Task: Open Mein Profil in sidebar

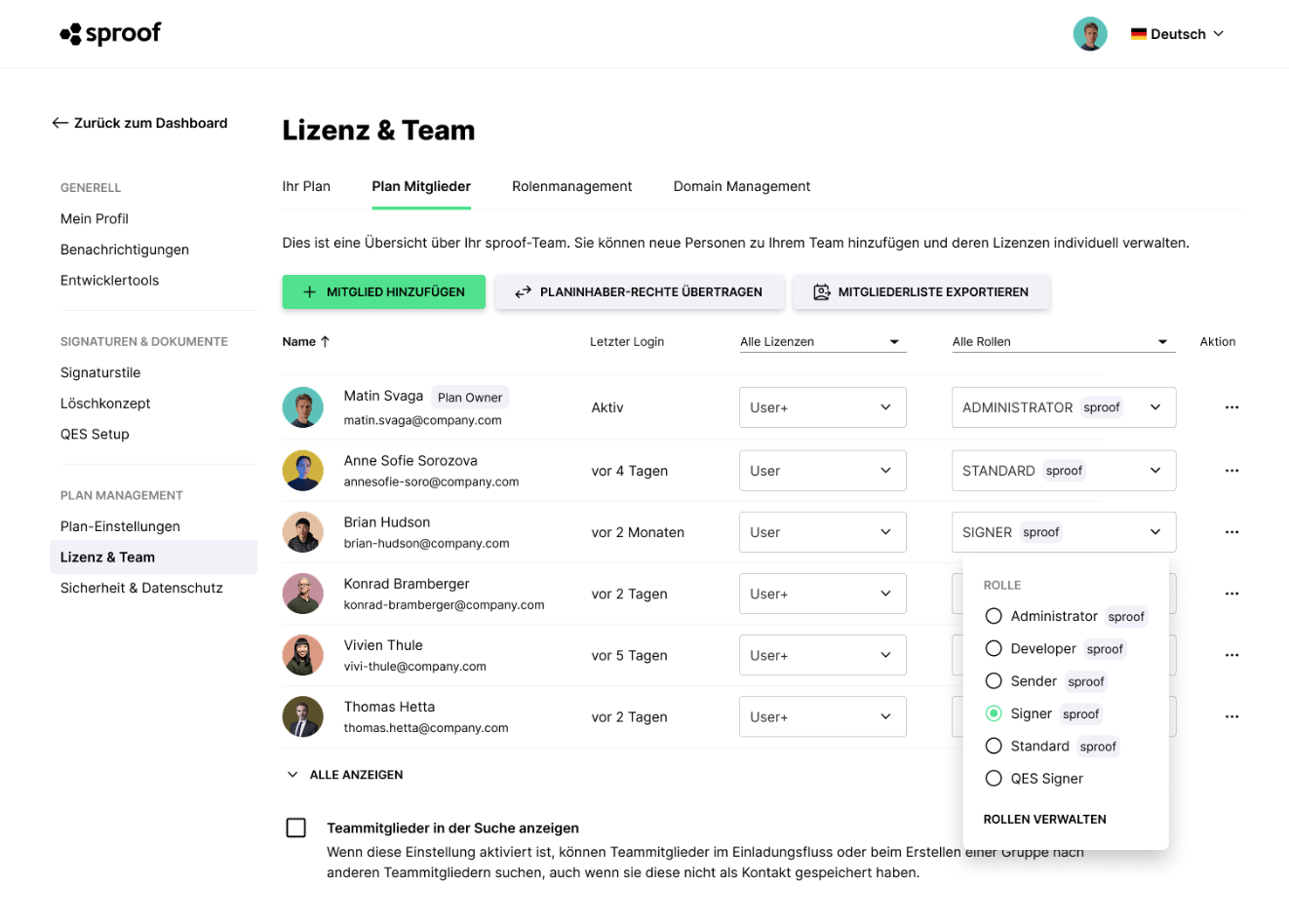Action: pos(95,218)
